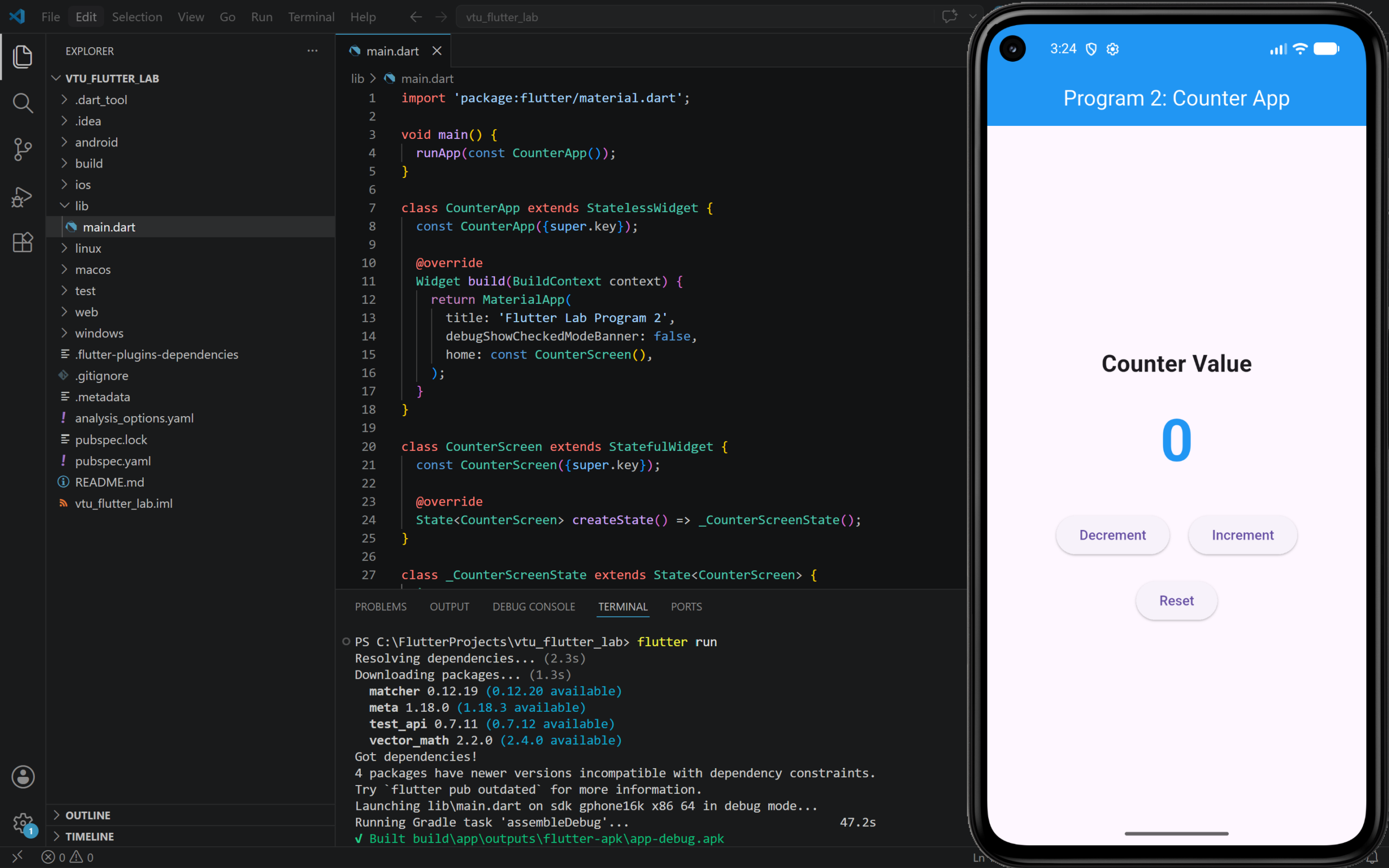Open the View menu

point(190,17)
